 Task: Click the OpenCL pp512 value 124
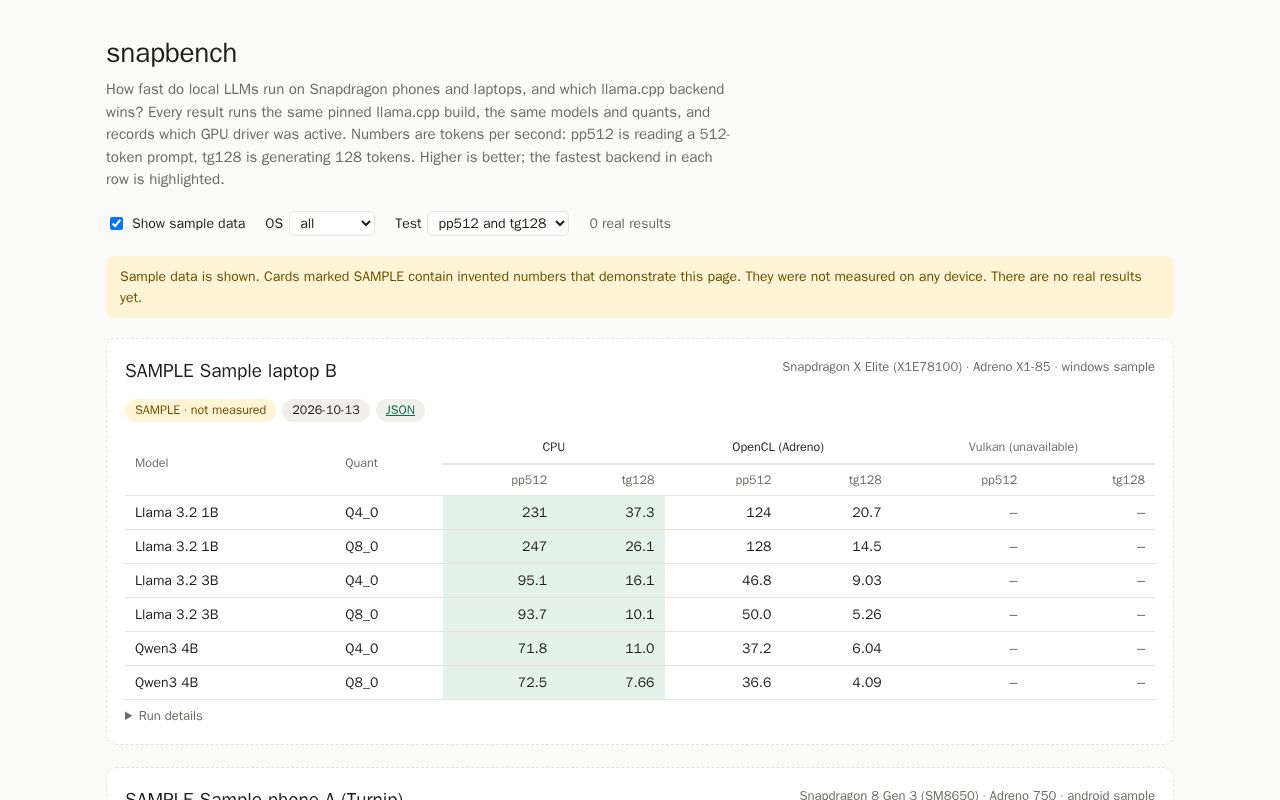point(759,513)
